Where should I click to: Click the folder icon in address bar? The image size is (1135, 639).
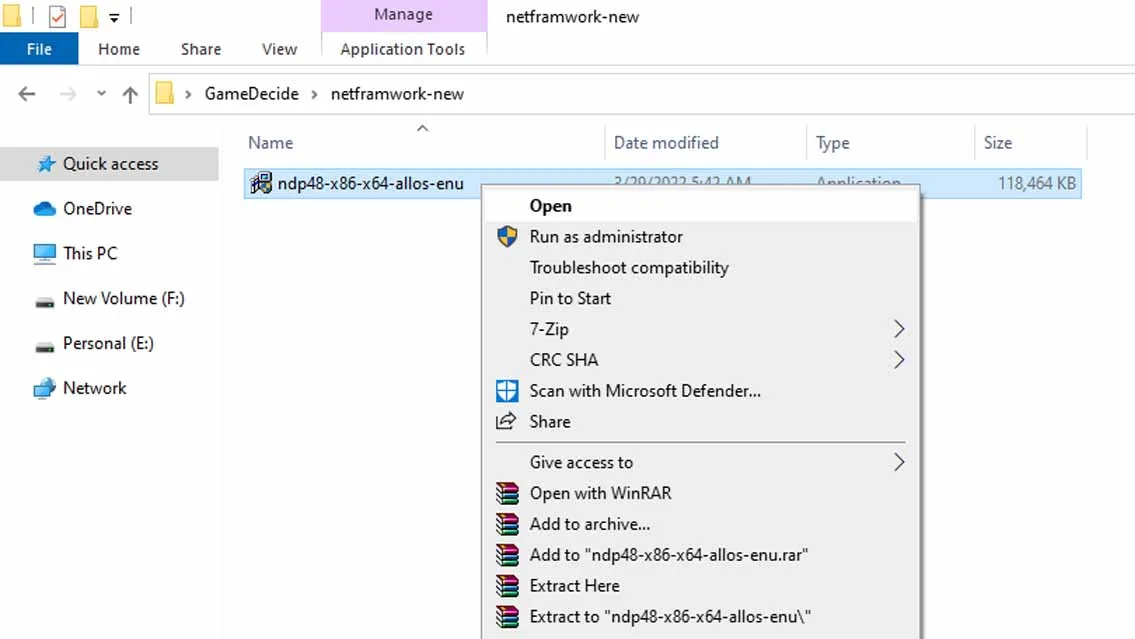pyautogui.click(x=165, y=93)
